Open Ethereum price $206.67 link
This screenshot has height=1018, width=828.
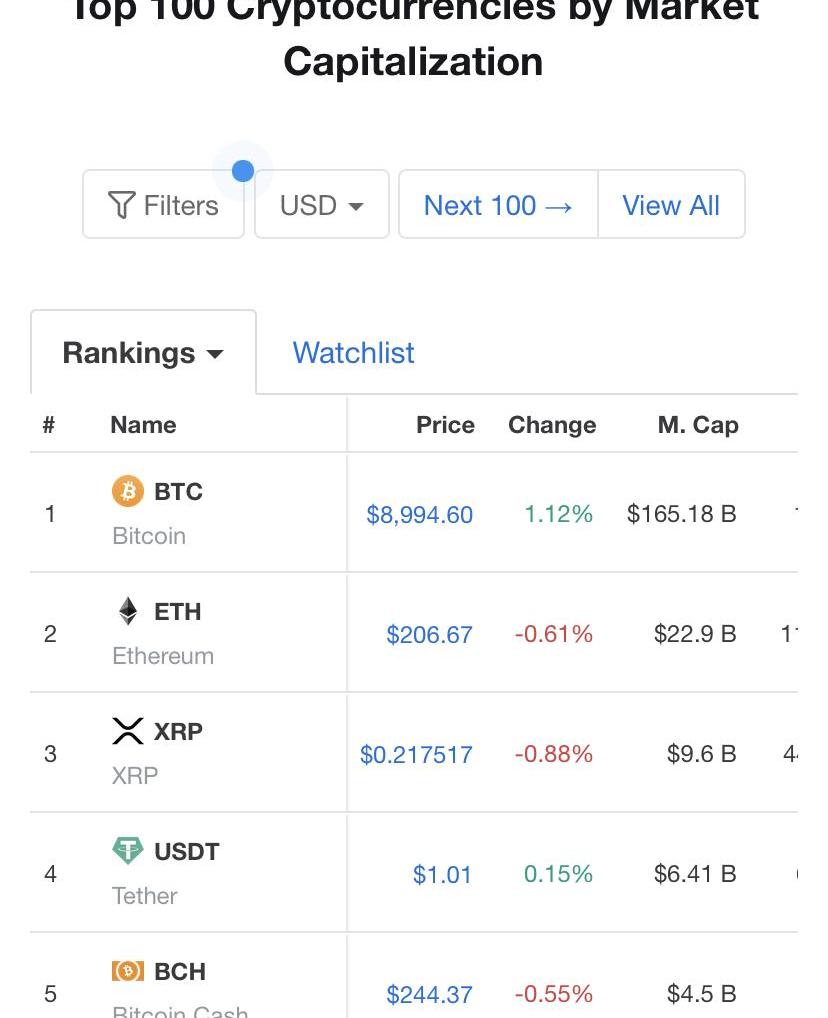pyautogui.click(x=429, y=634)
